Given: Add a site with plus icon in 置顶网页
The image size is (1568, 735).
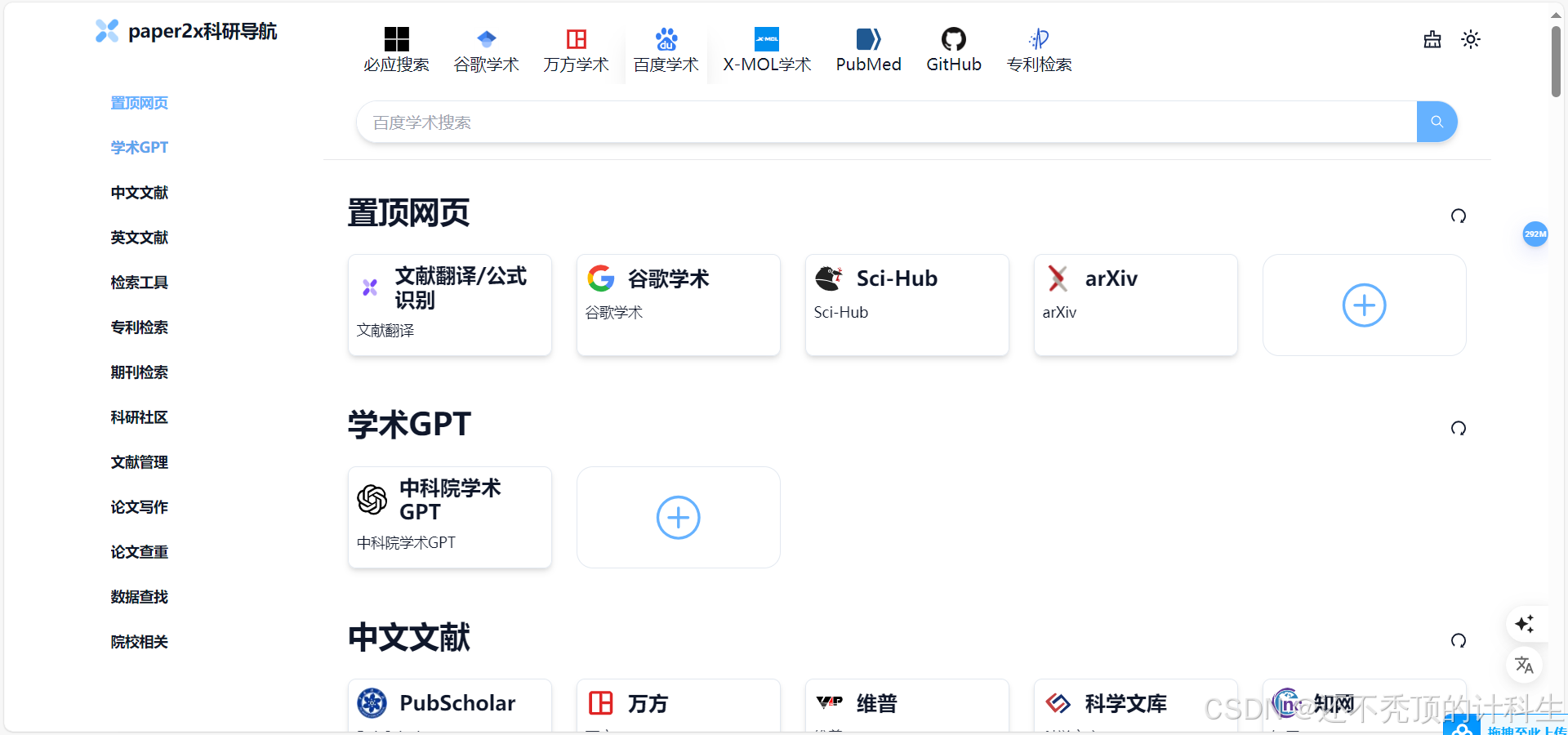Looking at the screenshot, I should tap(1365, 305).
